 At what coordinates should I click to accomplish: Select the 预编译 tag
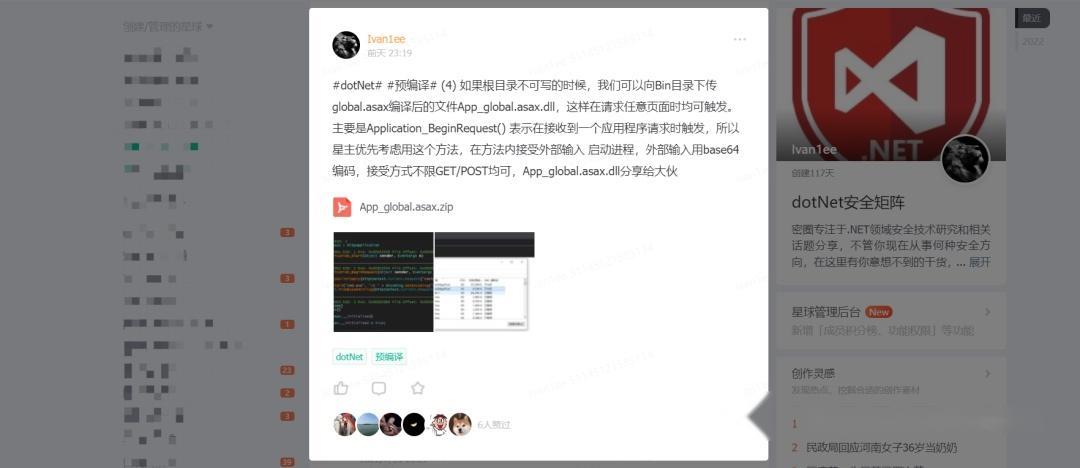(x=389, y=357)
